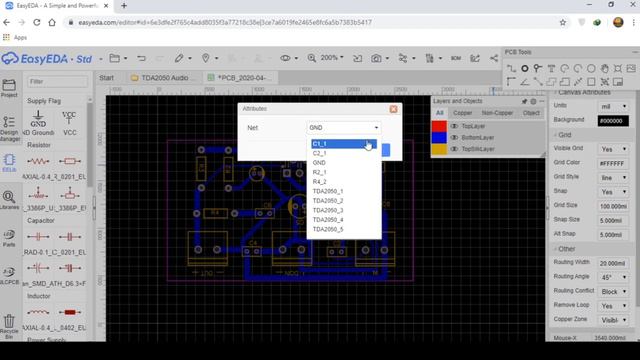The height and width of the screenshot is (360, 640).
Task: Select the Group/Ungroup tool in PCB Tools
Action: point(604,82)
